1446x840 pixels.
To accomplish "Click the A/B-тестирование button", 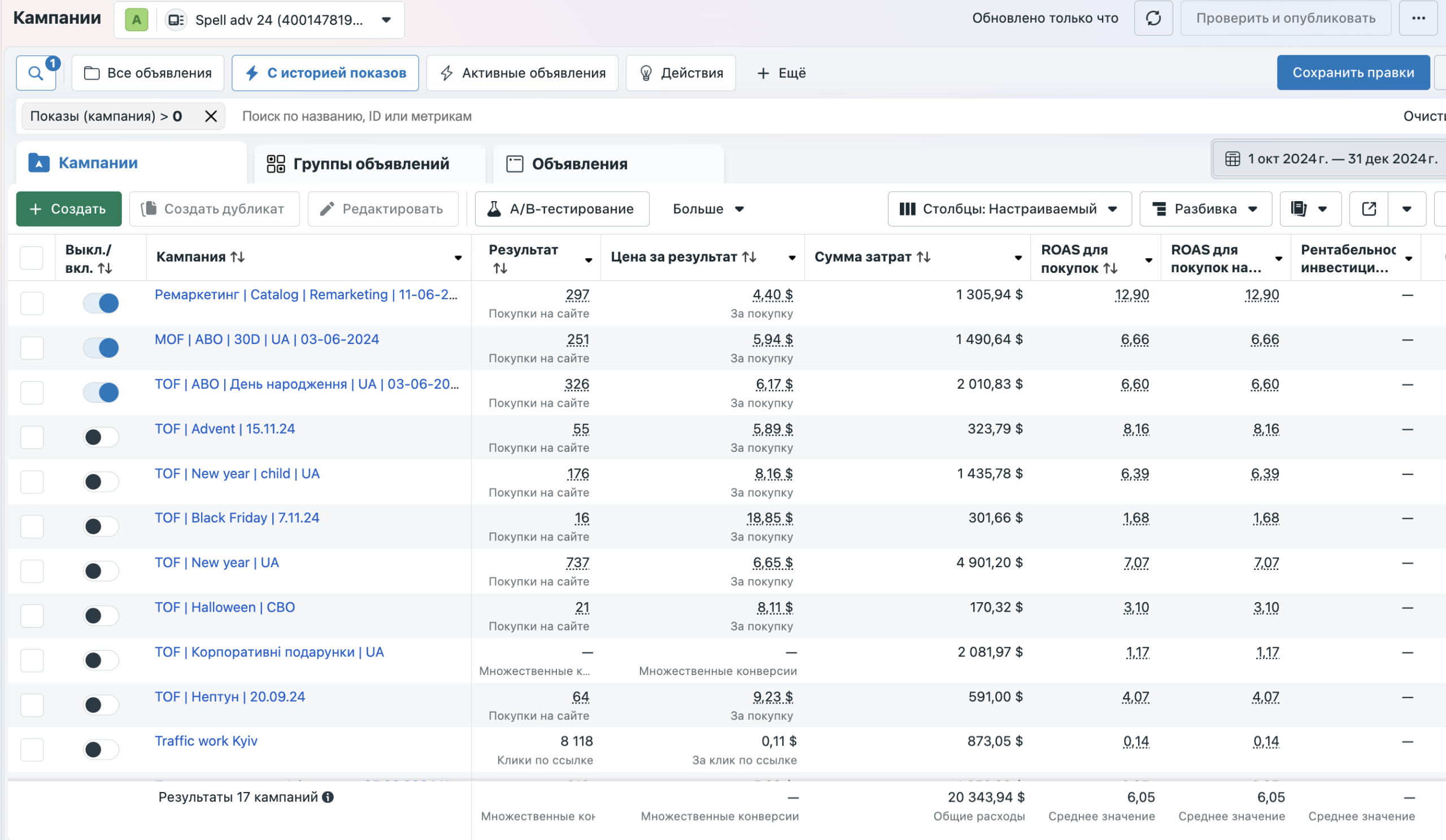I will point(563,209).
